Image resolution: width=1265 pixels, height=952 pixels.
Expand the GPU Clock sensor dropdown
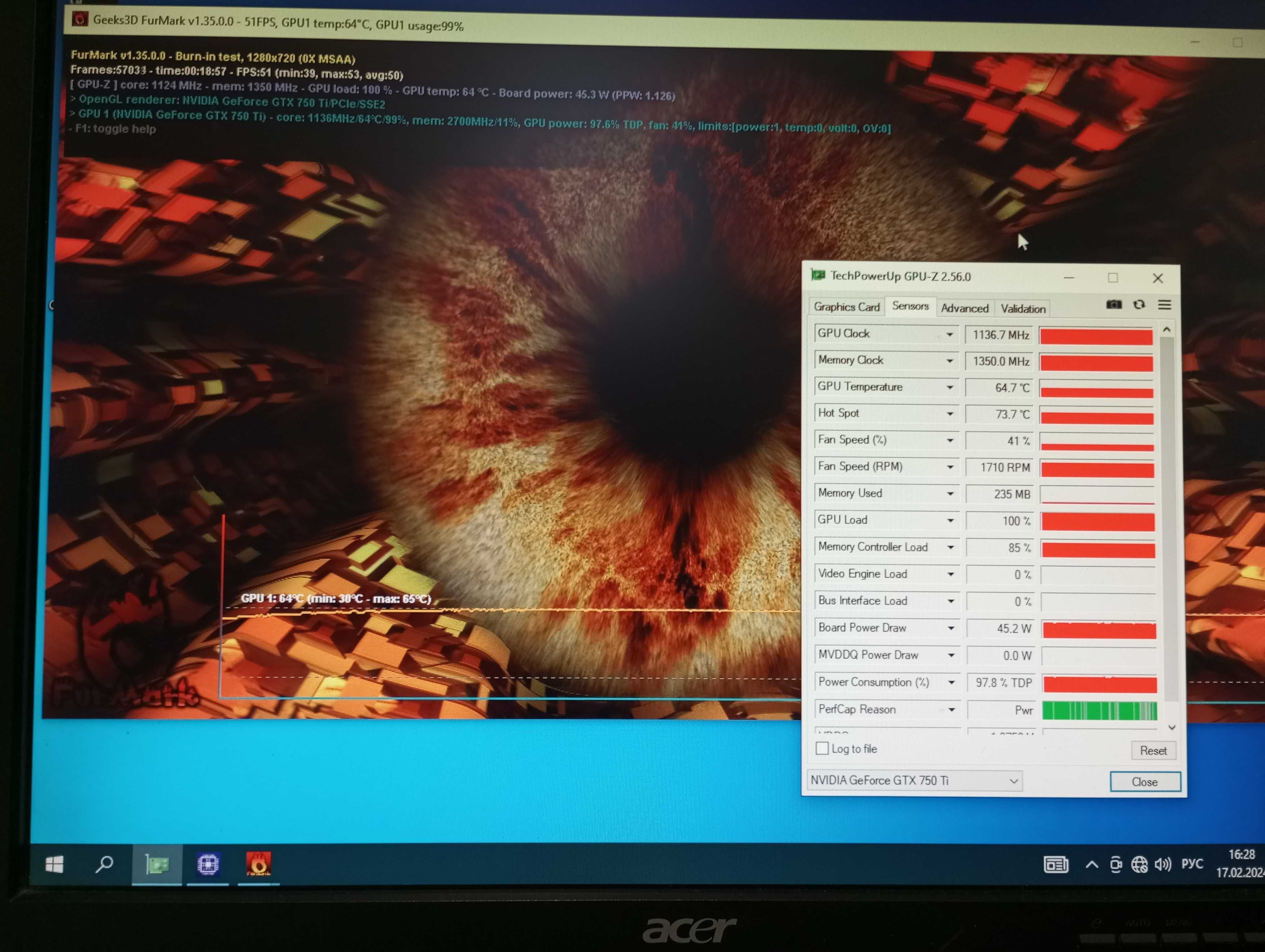[948, 333]
